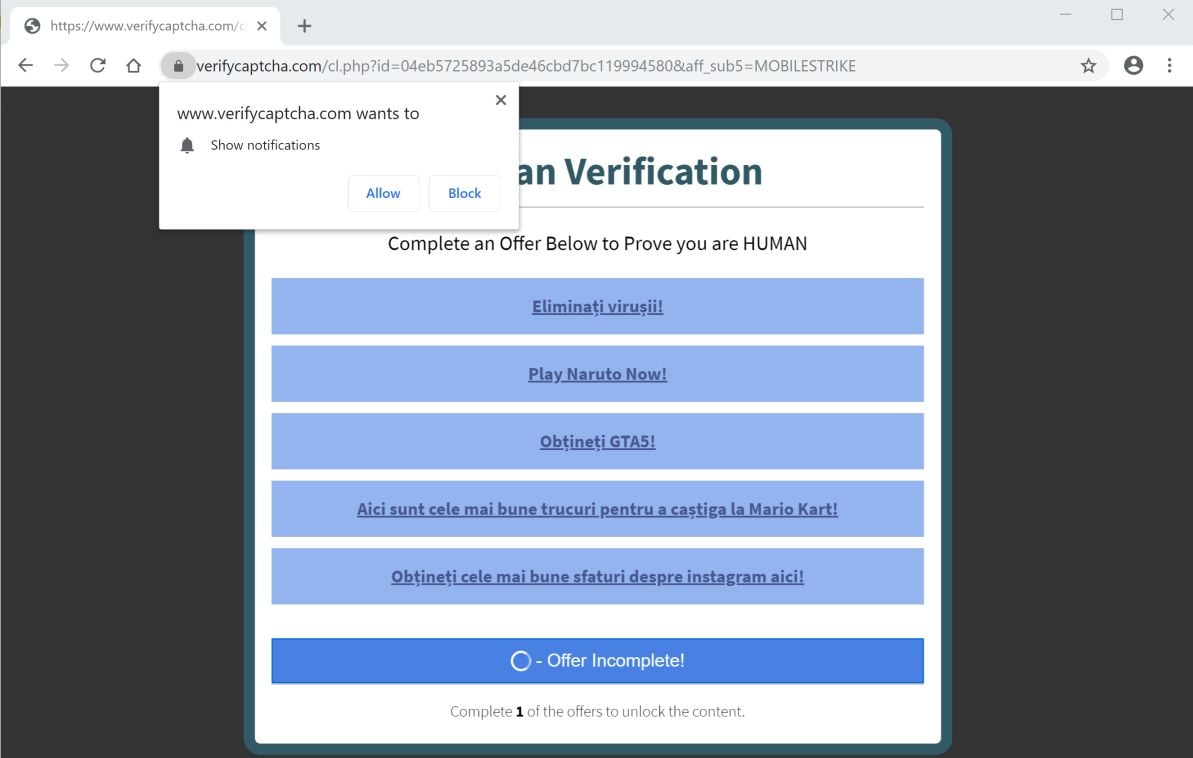
Task: Minimize the browser window
Action: (1066, 14)
